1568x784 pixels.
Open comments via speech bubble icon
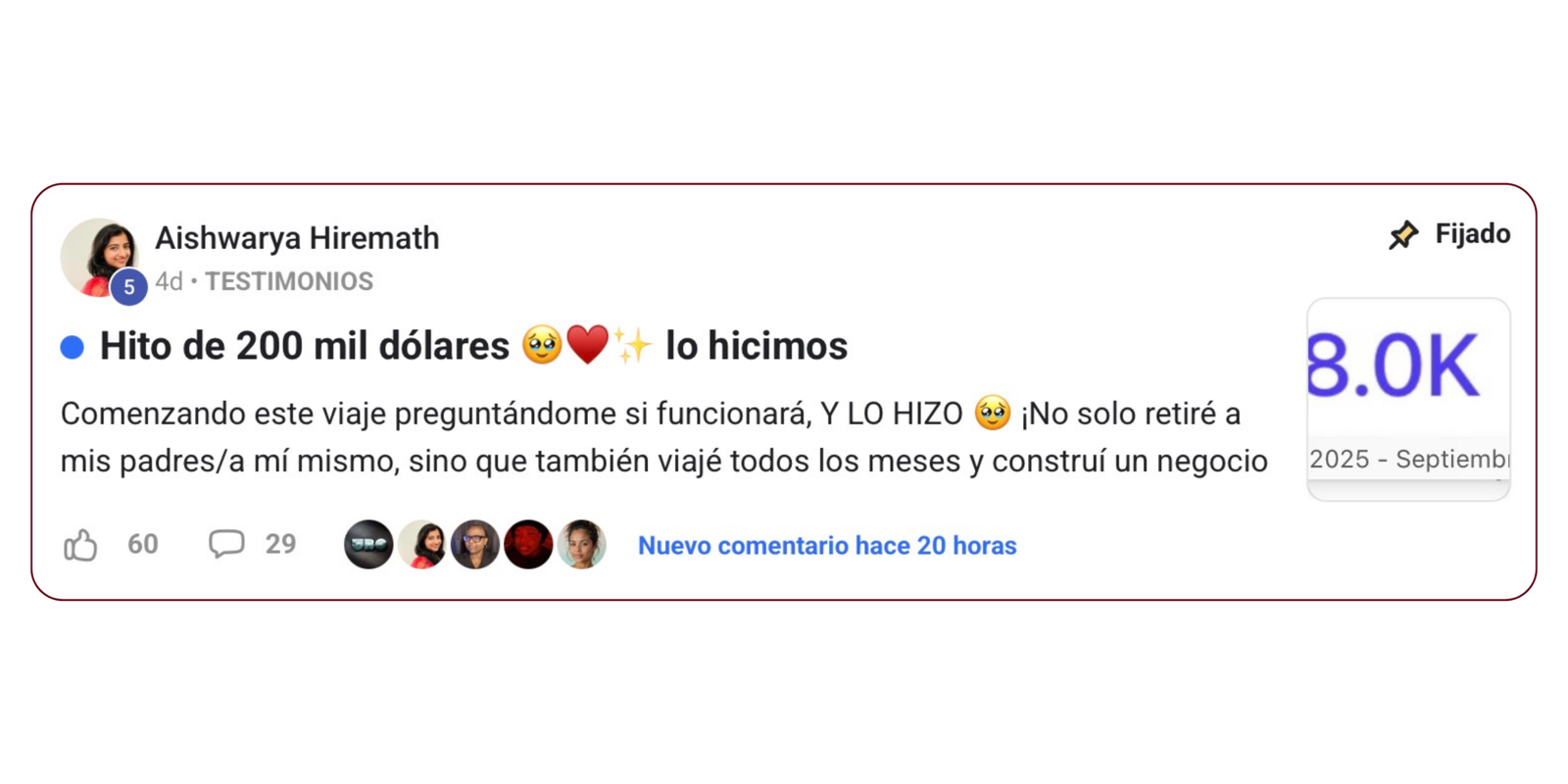point(226,544)
